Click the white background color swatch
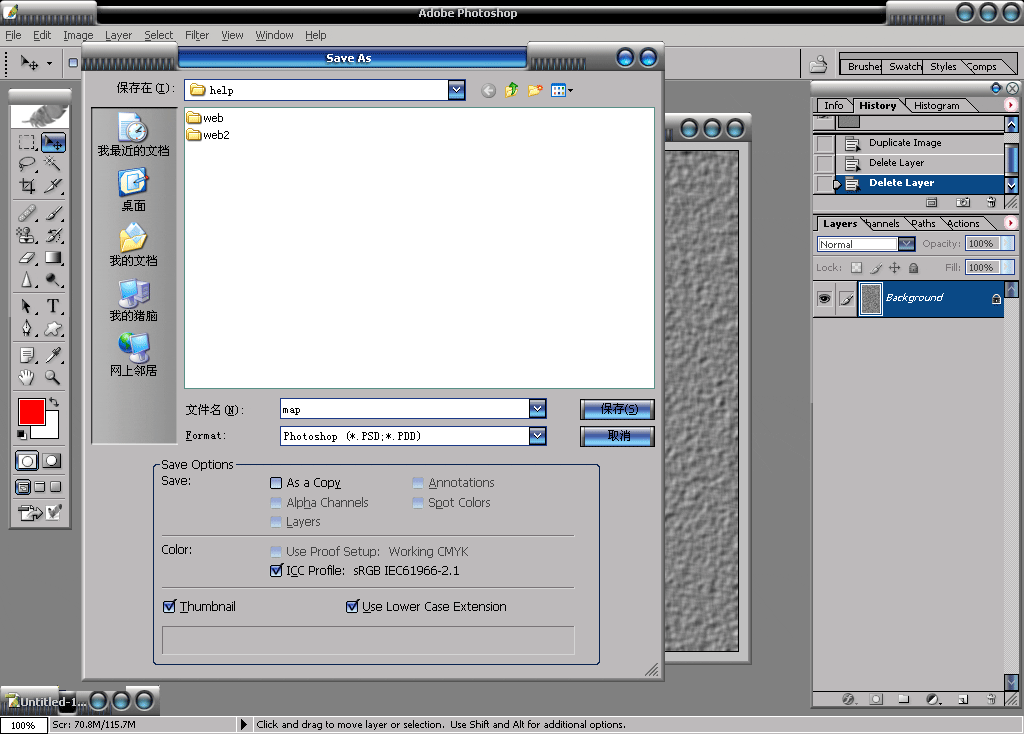Screen dimensions: 1024x734 [51, 428]
